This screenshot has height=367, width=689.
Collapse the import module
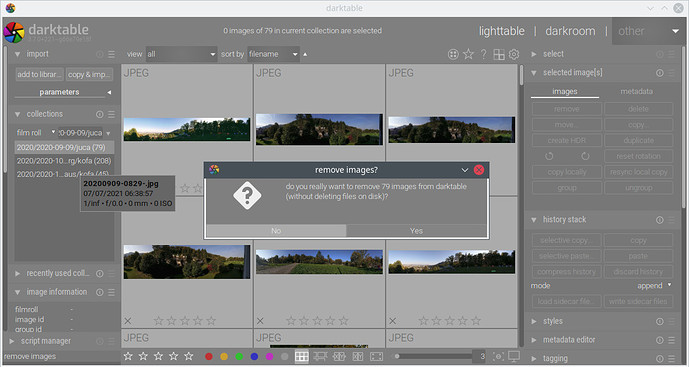pyautogui.click(x=18, y=54)
